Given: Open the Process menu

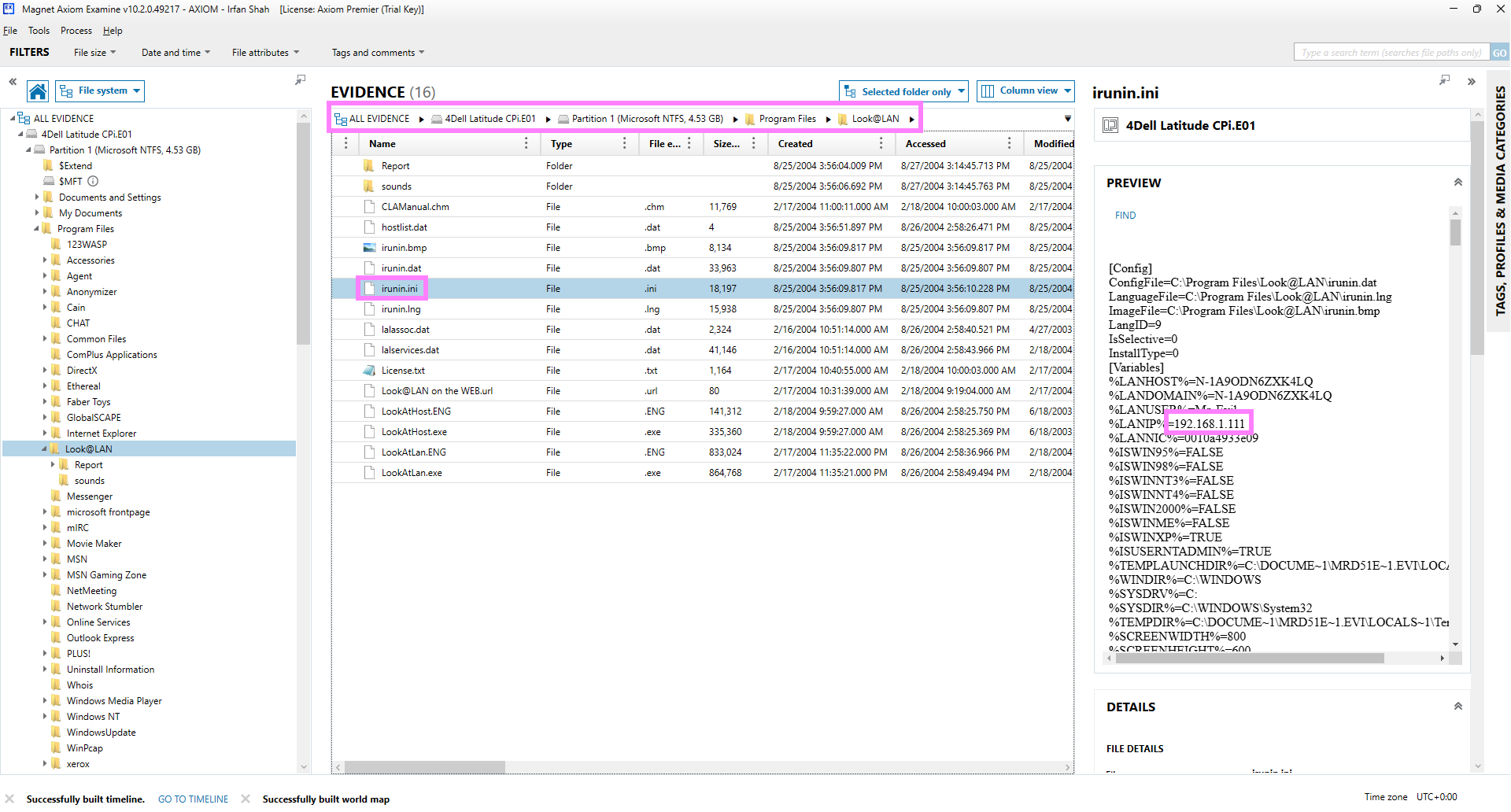Looking at the screenshot, I should point(76,31).
